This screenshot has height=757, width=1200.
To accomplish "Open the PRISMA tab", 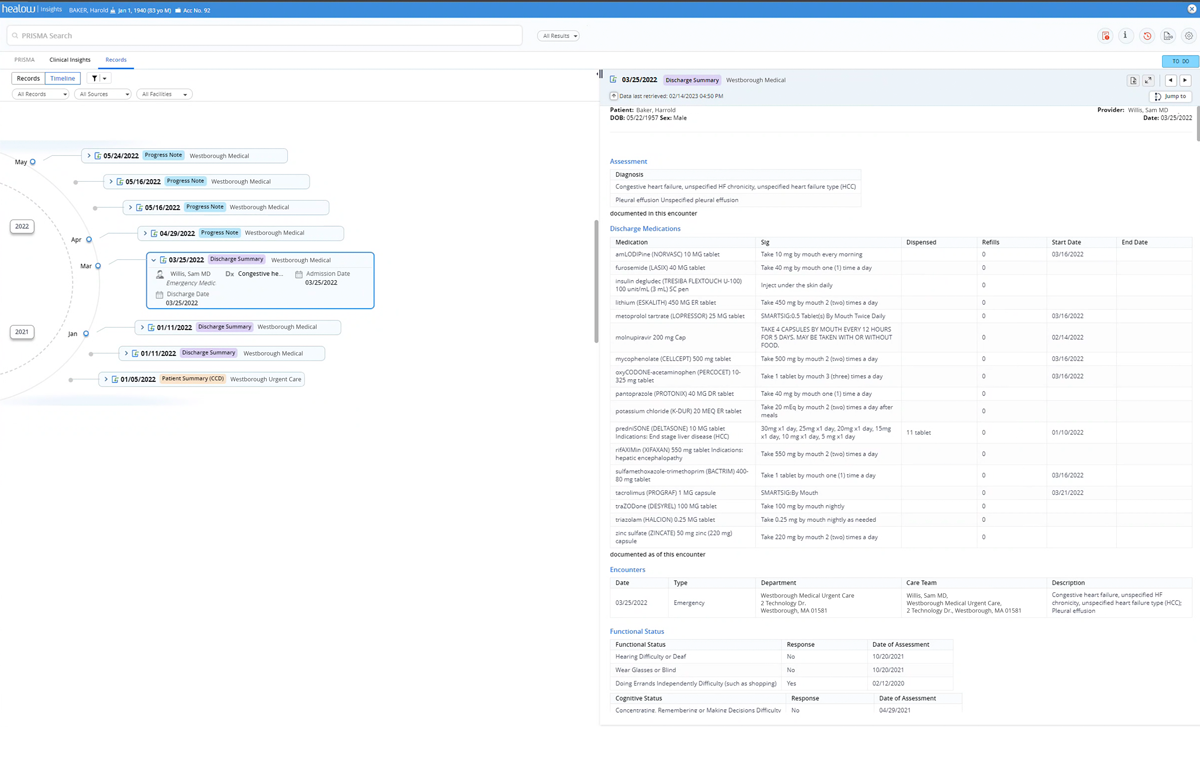I will 23,59.
